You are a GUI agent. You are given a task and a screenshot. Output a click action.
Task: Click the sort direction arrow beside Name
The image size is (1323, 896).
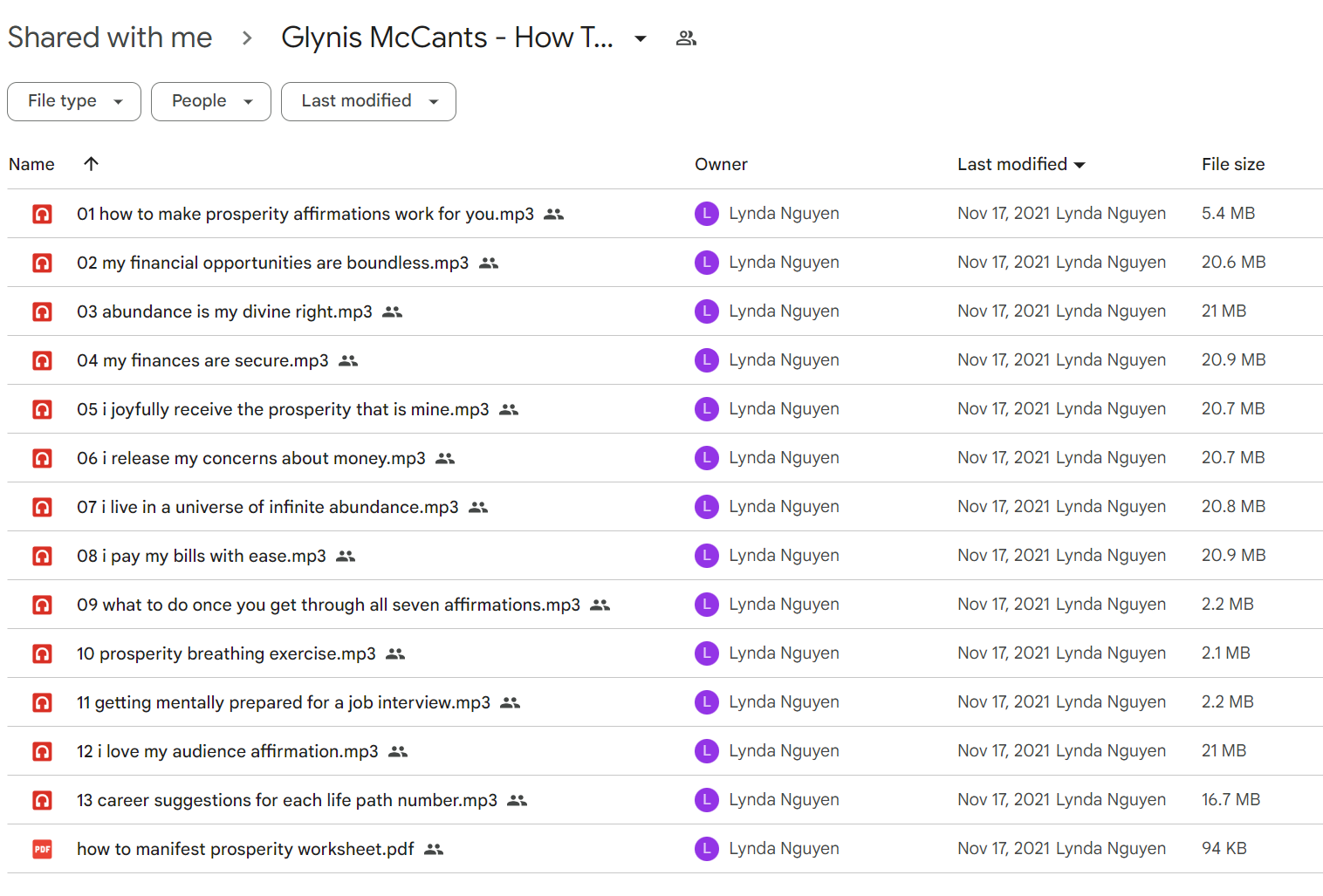(91, 164)
